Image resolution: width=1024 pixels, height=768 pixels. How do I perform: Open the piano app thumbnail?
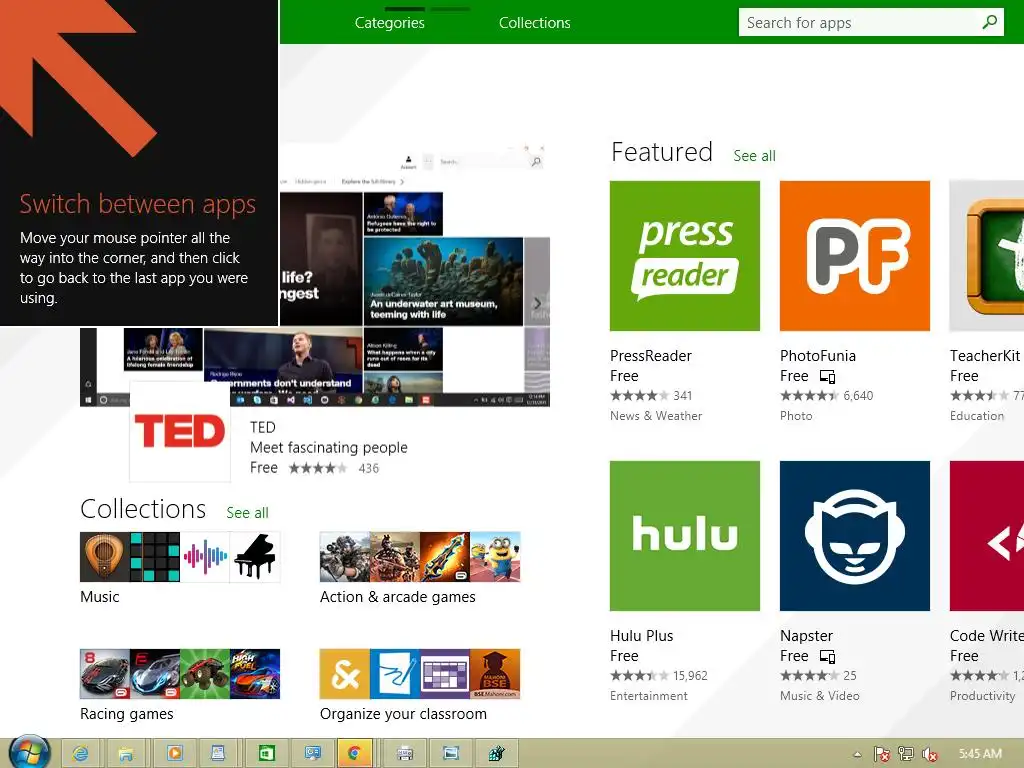tap(255, 557)
